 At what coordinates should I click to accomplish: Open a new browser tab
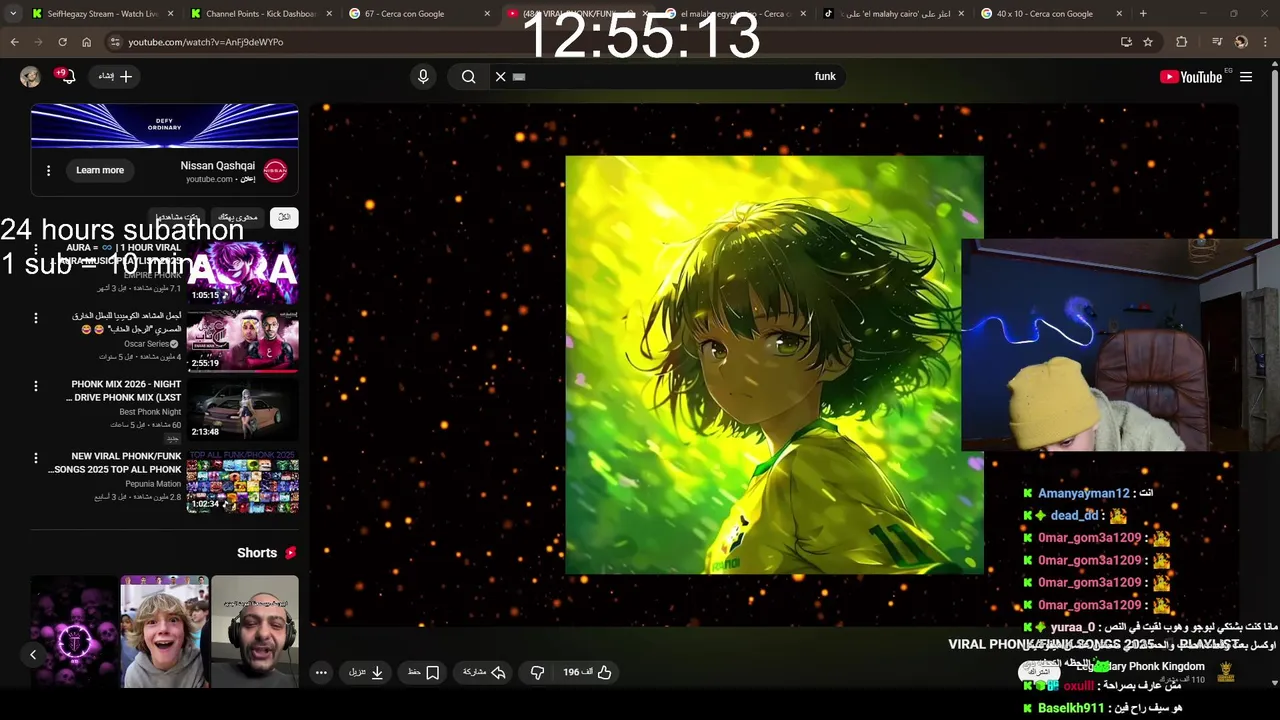click(x=1143, y=14)
